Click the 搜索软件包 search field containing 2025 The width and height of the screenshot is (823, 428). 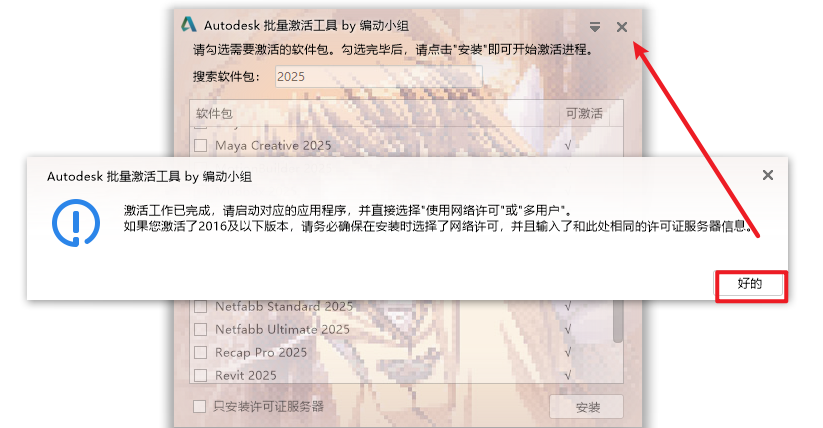[378, 77]
